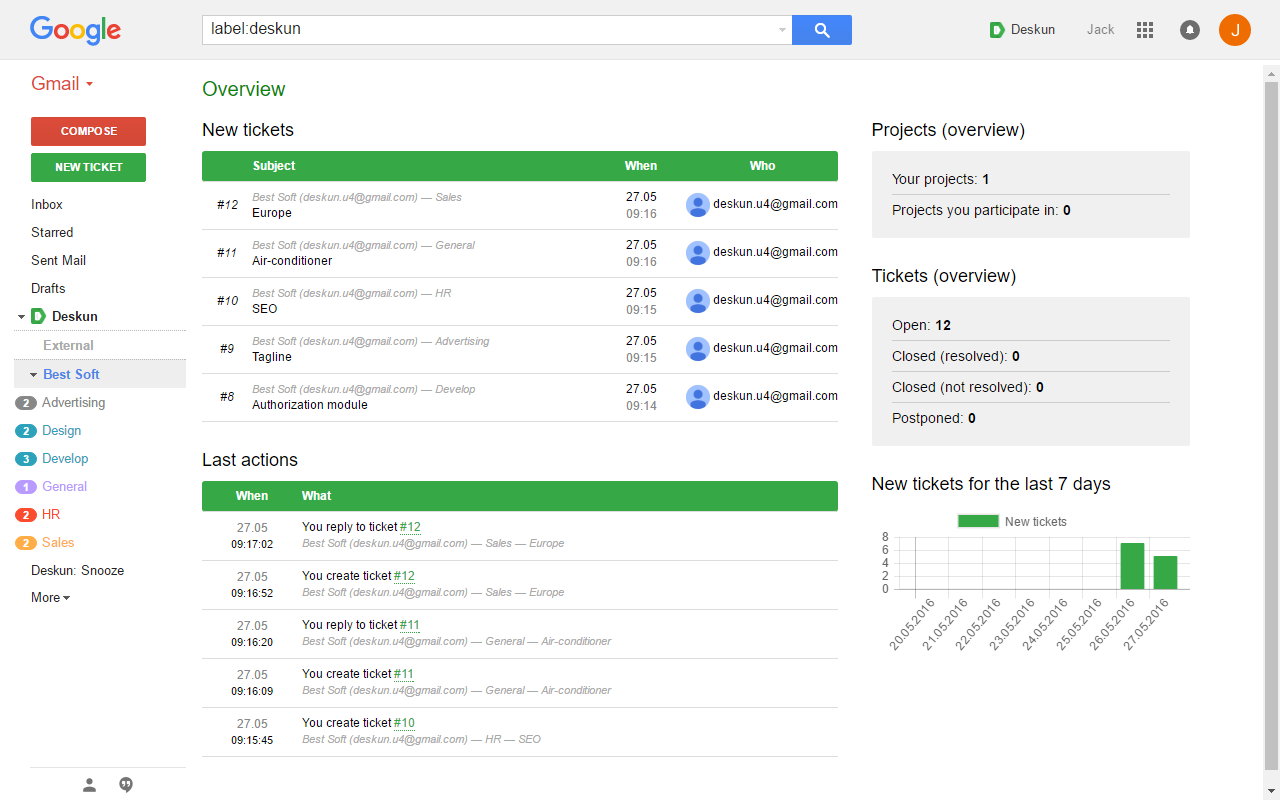Viewport: 1280px width, 800px height.
Task: Click the NEW TICKET button
Action: pos(88,167)
